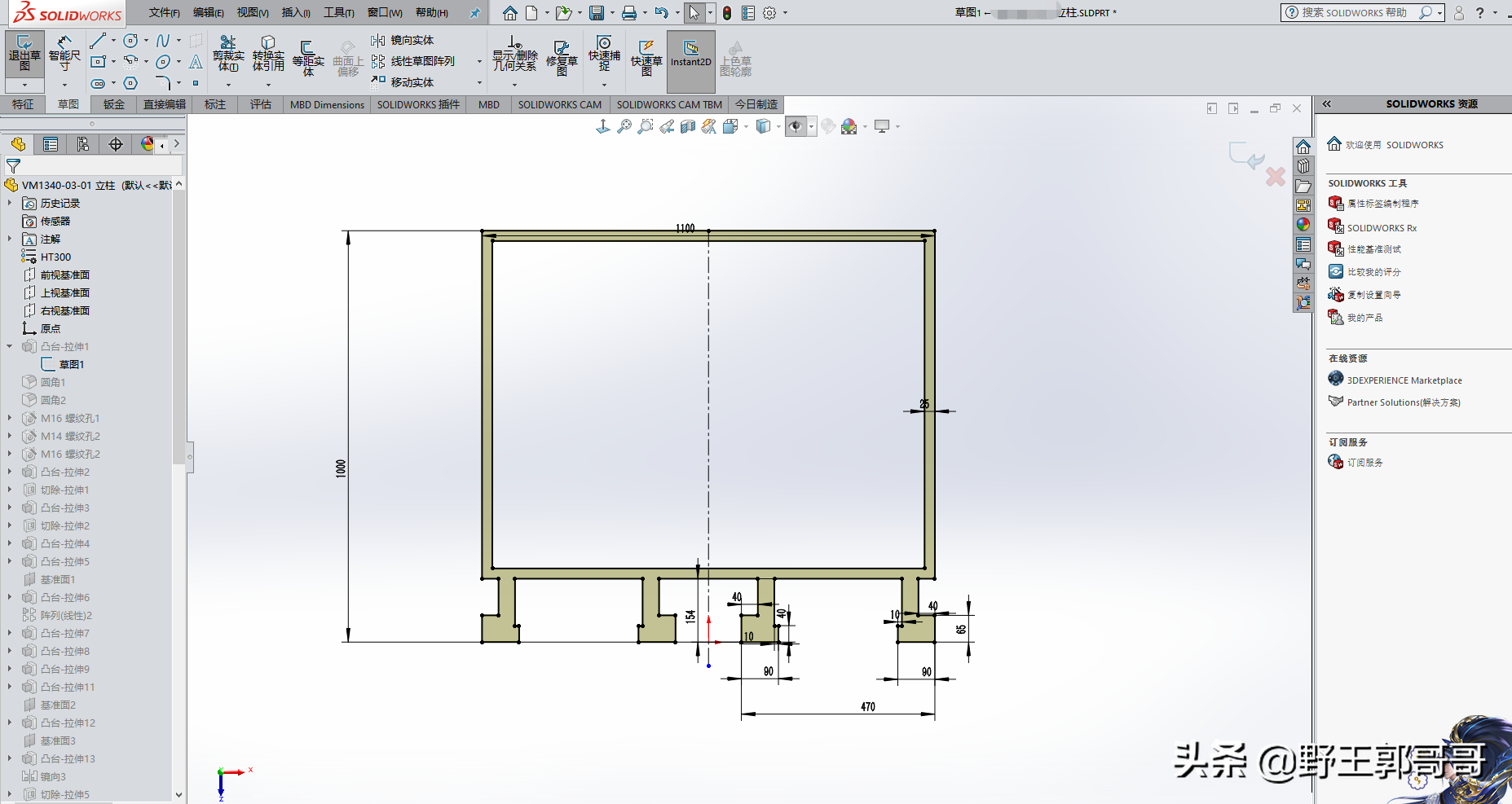Click the Mirror Entities (镜向实体) tool
The width and height of the screenshot is (1512, 804).
pyautogui.click(x=403, y=40)
